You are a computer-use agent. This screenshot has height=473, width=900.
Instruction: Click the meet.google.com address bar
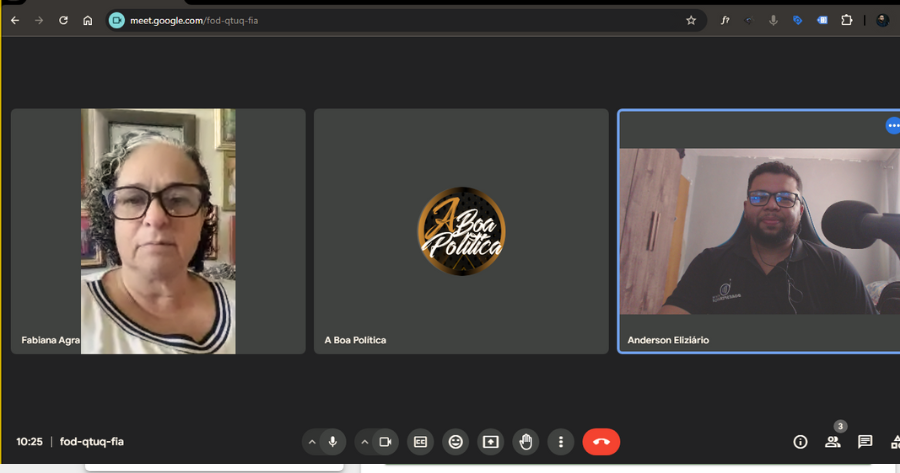coord(400,20)
